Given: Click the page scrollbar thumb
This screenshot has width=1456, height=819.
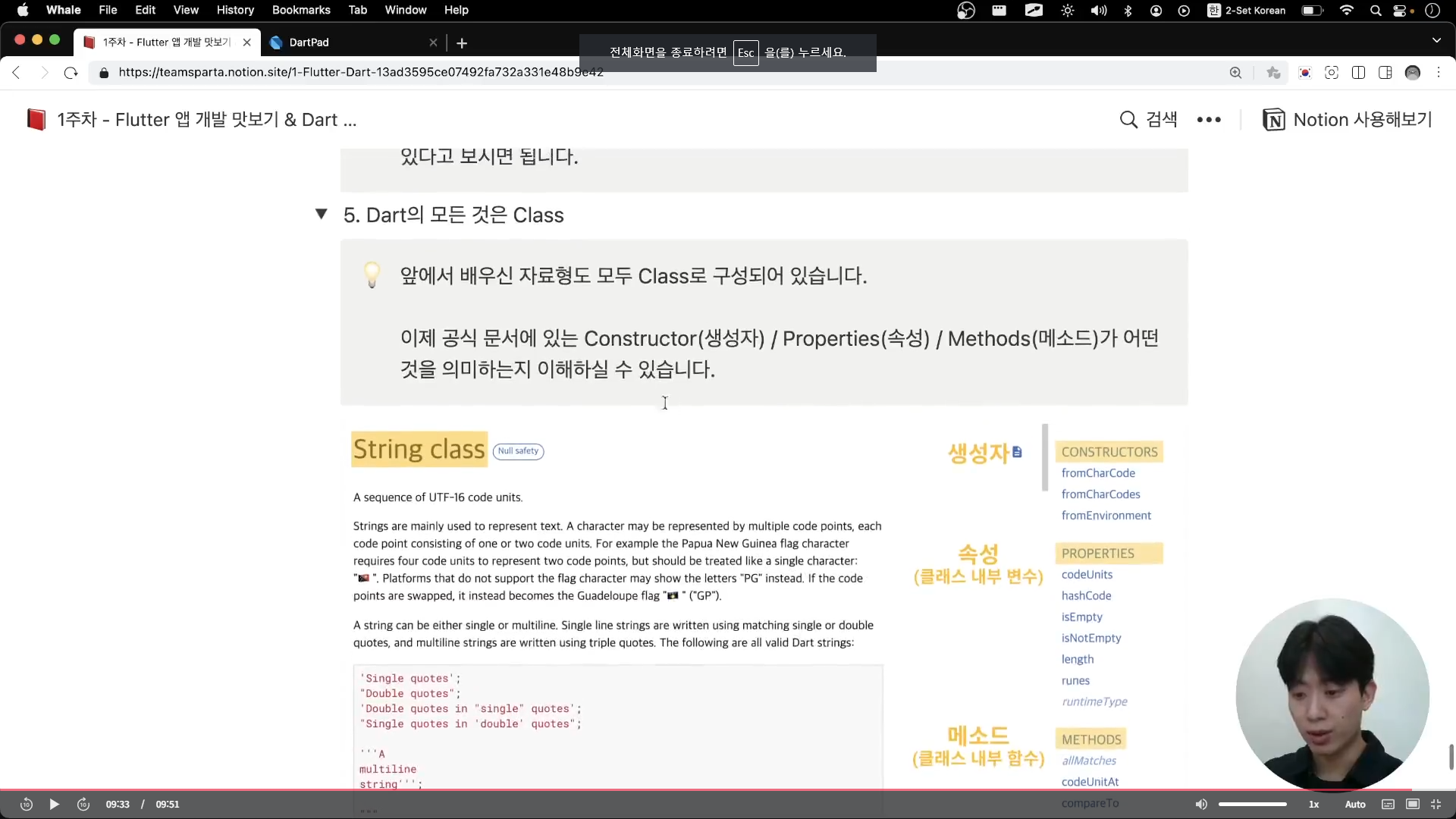Looking at the screenshot, I should click(1451, 757).
